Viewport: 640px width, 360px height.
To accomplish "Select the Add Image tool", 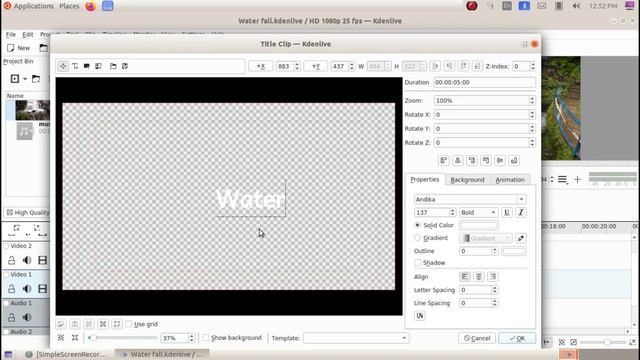I will pos(98,66).
